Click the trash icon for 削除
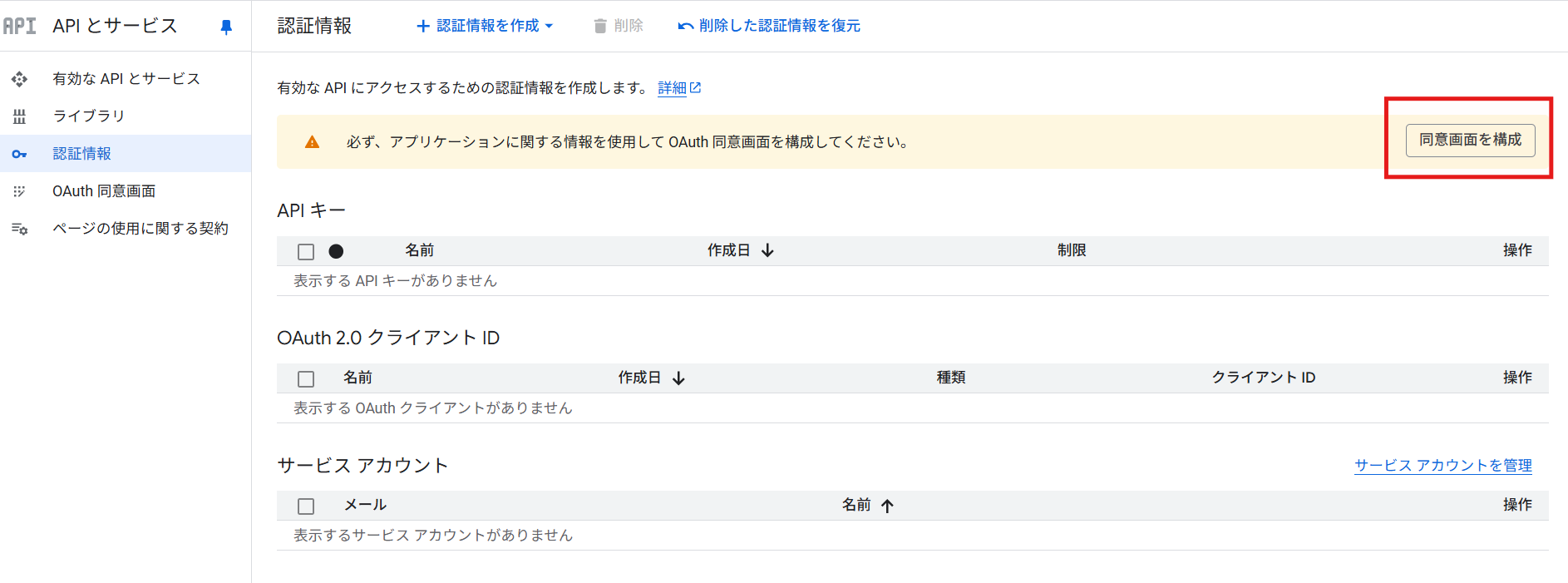The image size is (1568, 583). click(x=600, y=26)
